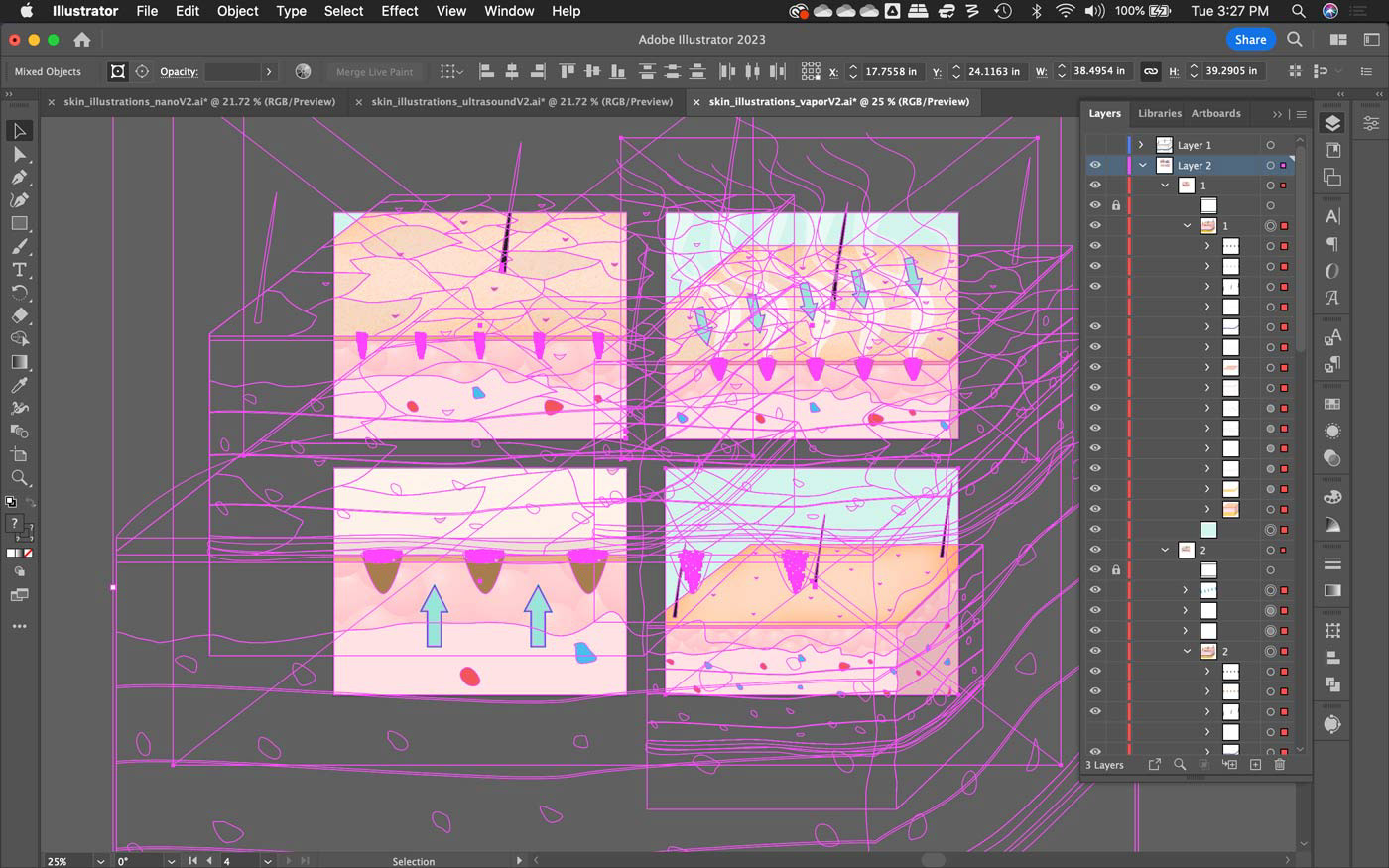The image size is (1389, 868).
Task: Toggle Constrain Width and Height Proportions link
Action: pyautogui.click(x=1150, y=71)
